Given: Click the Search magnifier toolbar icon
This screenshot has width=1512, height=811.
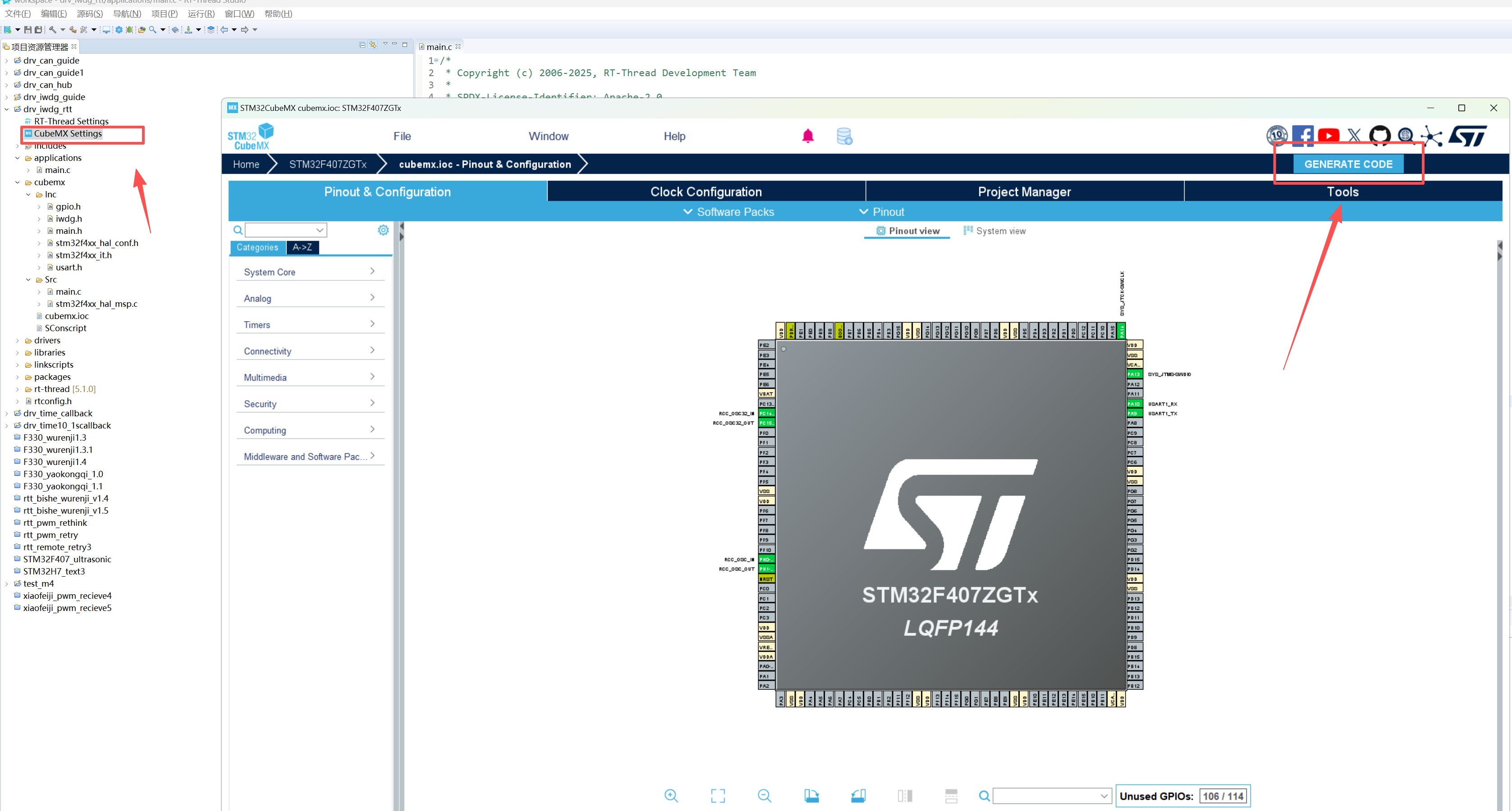Looking at the screenshot, I should [x=153, y=29].
